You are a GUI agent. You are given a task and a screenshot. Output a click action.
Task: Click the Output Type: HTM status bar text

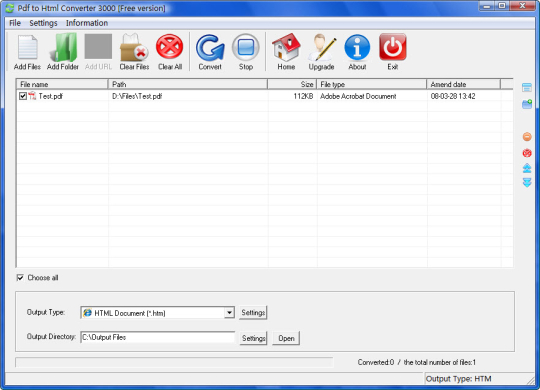[x=459, y=379]
